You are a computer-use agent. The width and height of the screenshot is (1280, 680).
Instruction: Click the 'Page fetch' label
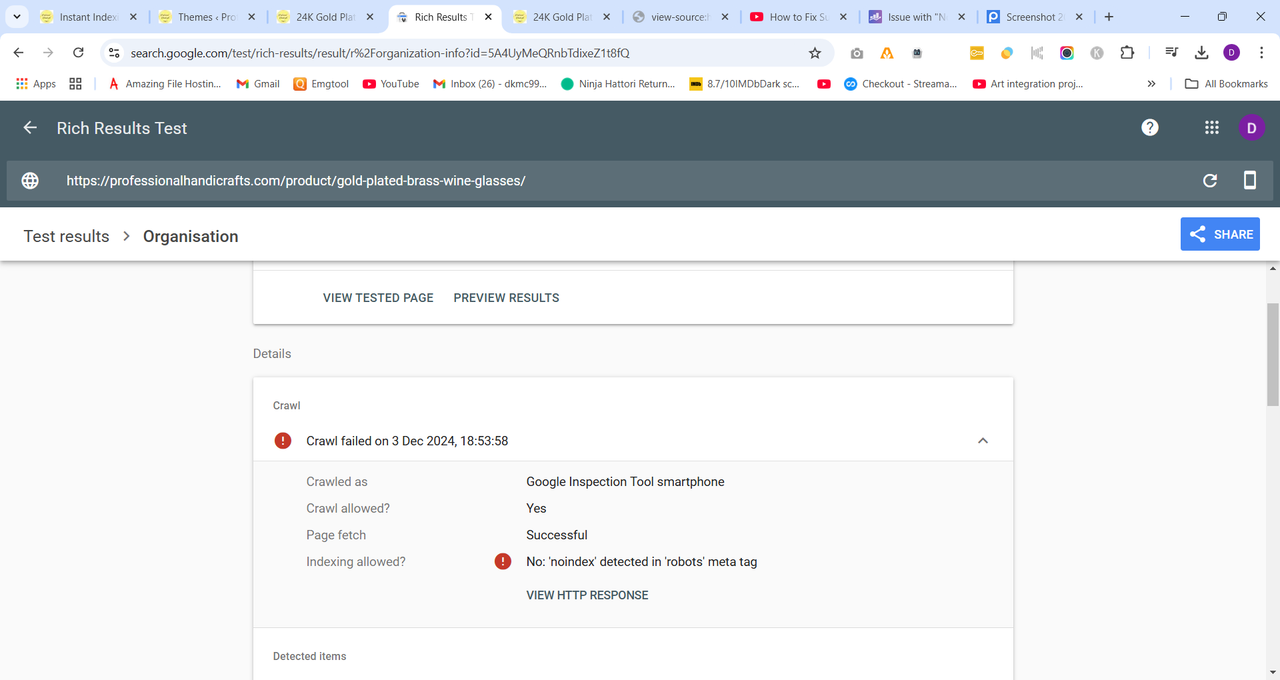336,535
